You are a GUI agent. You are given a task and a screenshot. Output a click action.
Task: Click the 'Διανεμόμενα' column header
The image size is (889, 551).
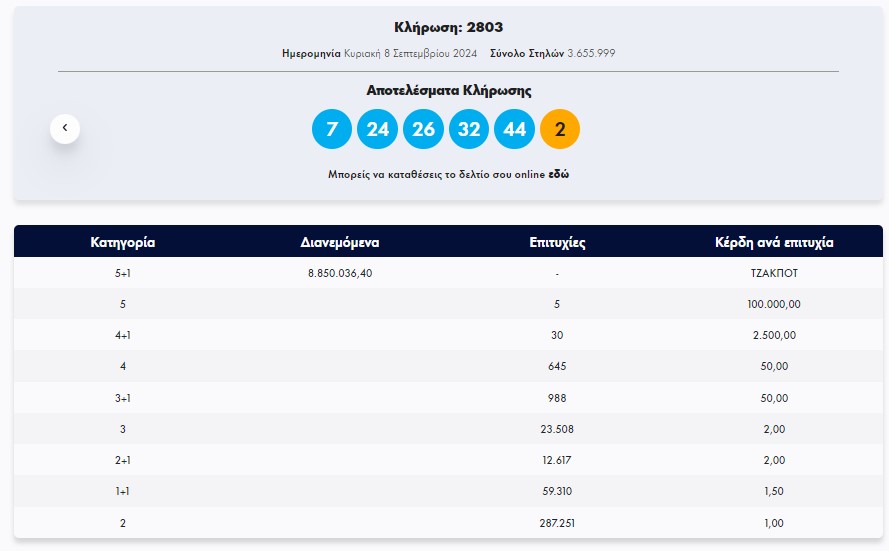coord(340,242)
